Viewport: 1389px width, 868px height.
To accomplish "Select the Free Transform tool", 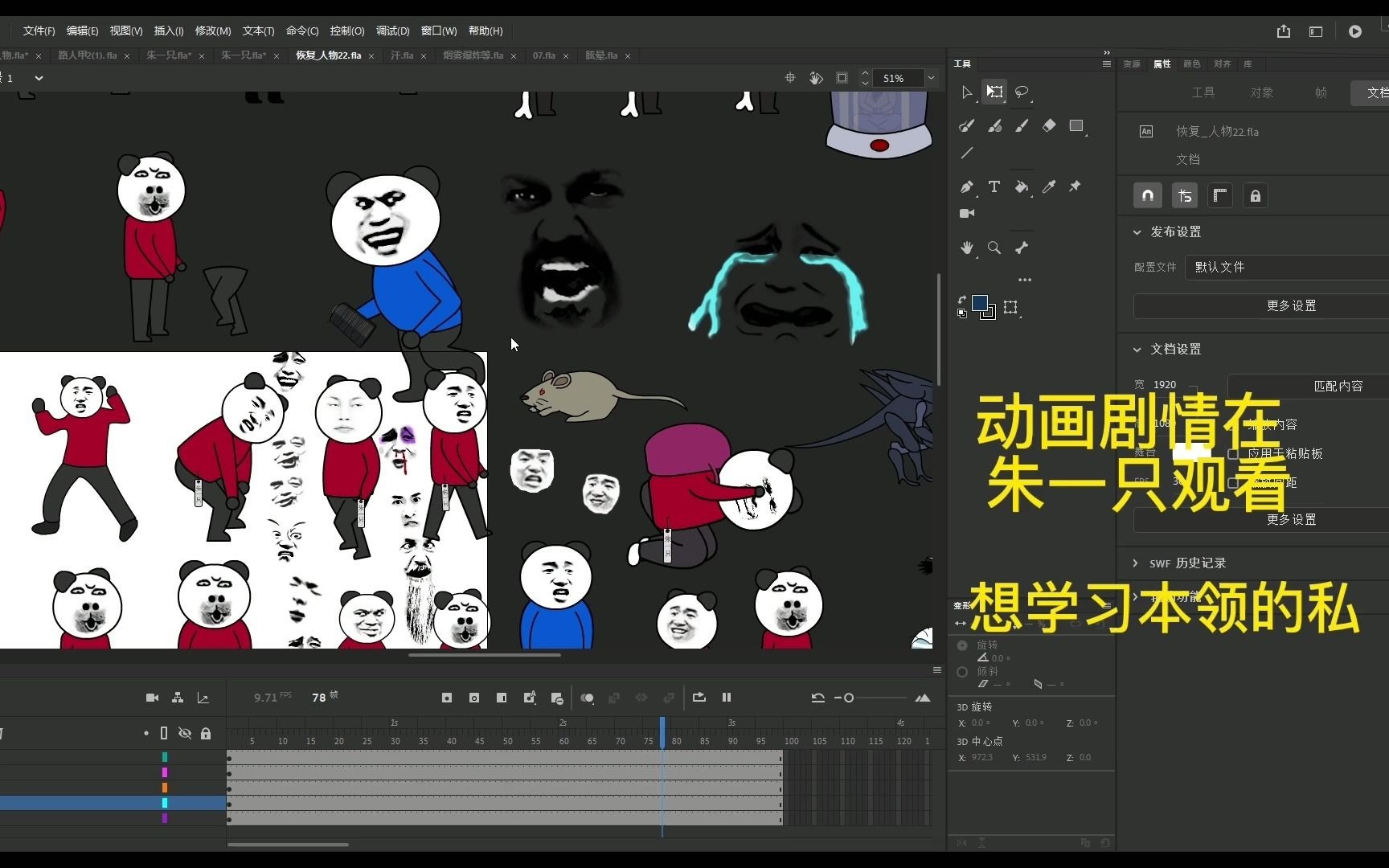I will point(994,92).
